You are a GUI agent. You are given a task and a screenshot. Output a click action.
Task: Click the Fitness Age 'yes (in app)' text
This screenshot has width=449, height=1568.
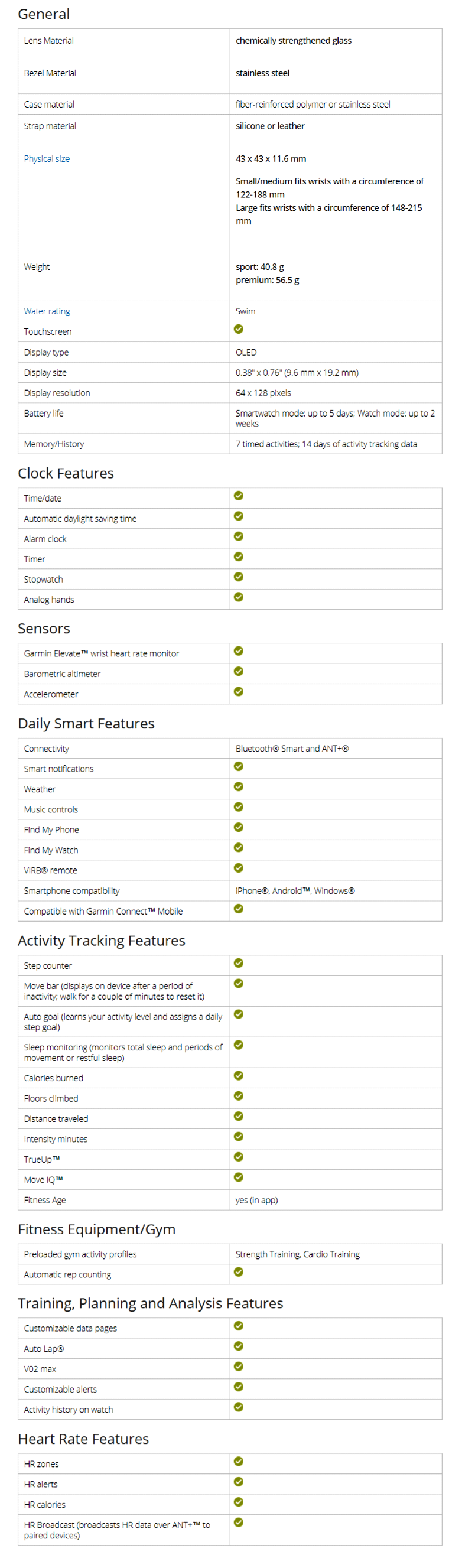click(x=256, y=1200)
